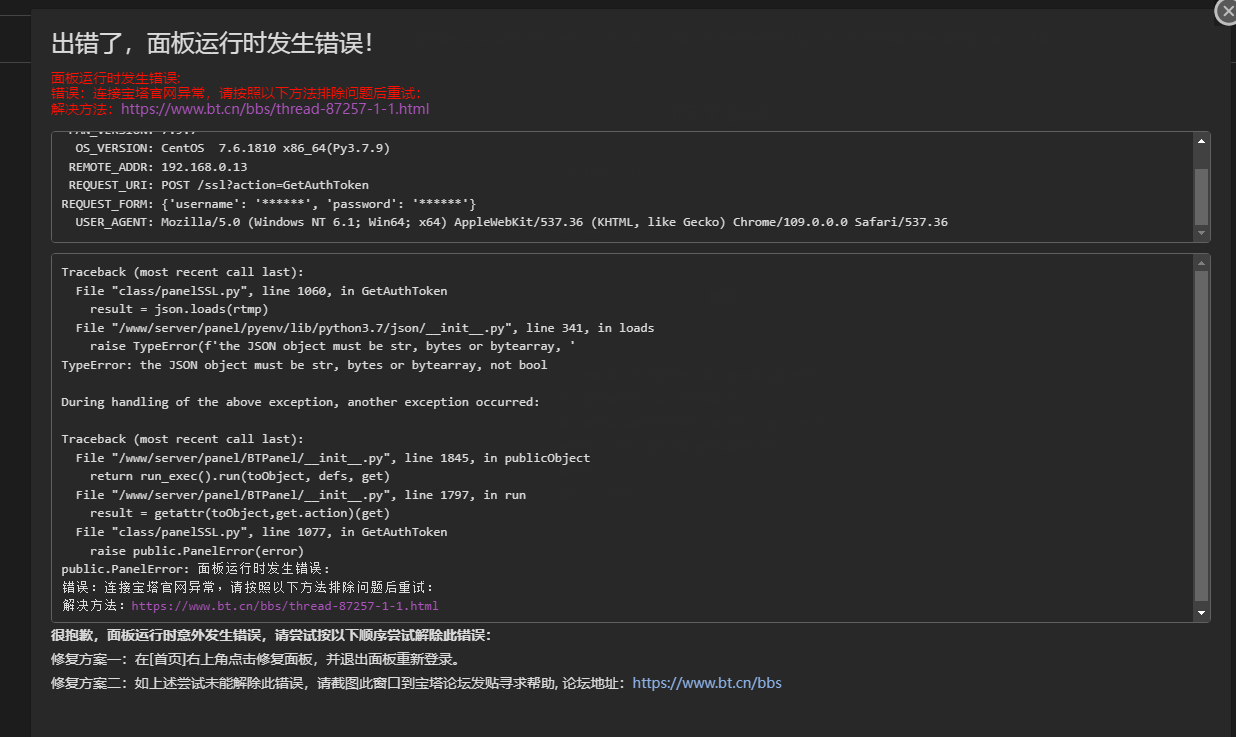Click the panelSSL.py line 1060 traceback entry
Image resolution: width=1236 pixels, height=737 pixels.
261,291
